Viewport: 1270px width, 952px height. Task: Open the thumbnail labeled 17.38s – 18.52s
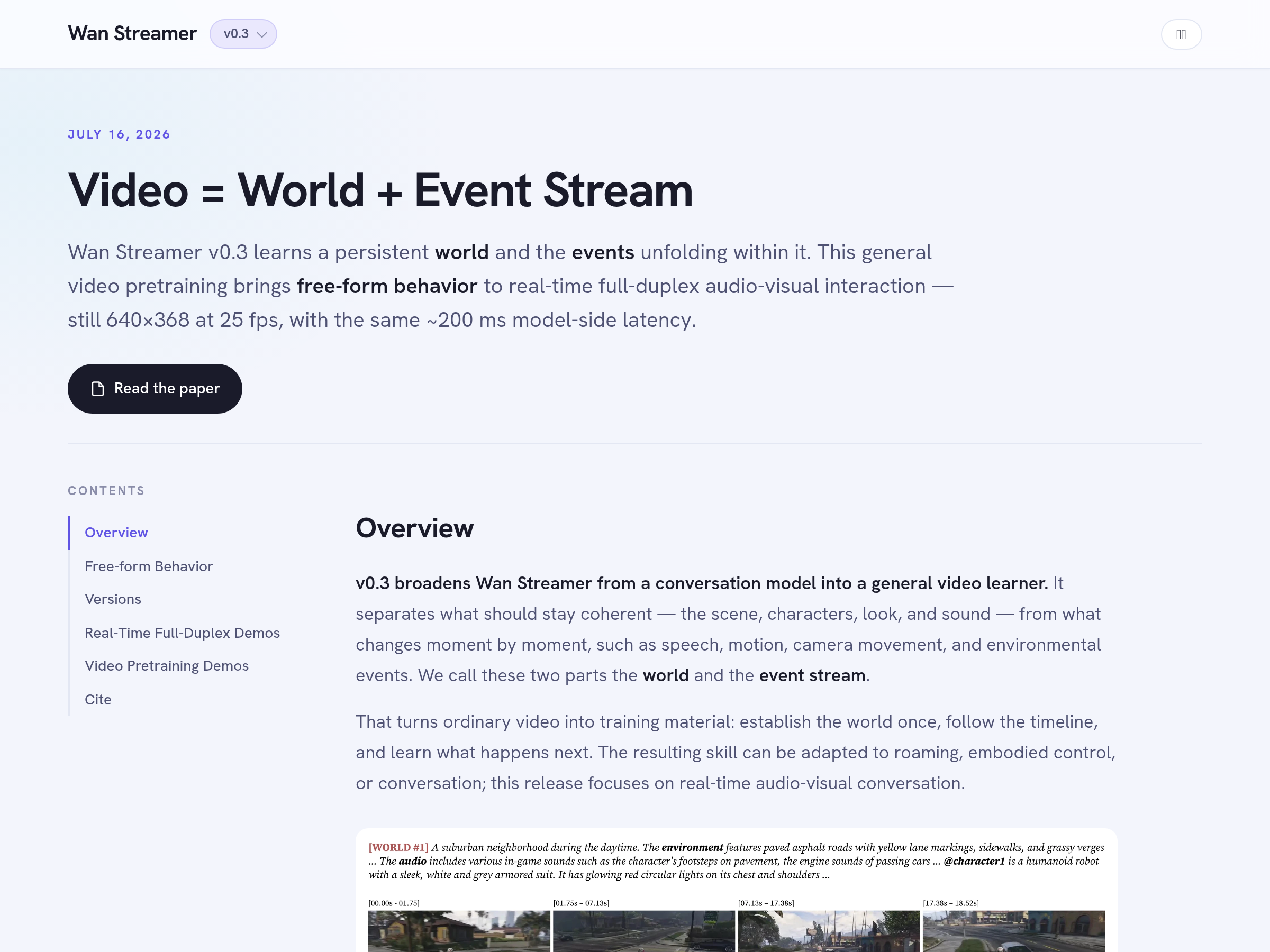(1013, 931)
